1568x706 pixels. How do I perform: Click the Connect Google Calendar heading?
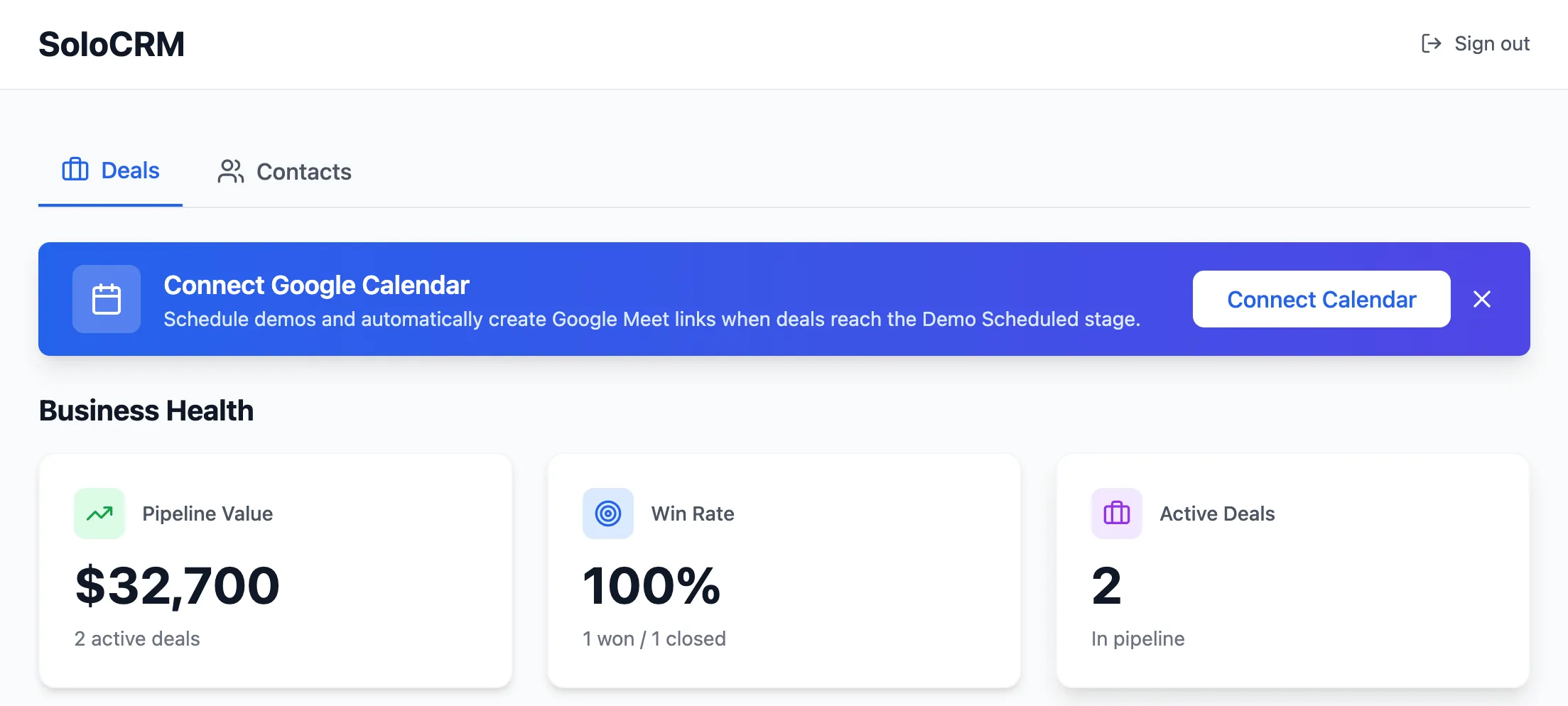(316, 285)
